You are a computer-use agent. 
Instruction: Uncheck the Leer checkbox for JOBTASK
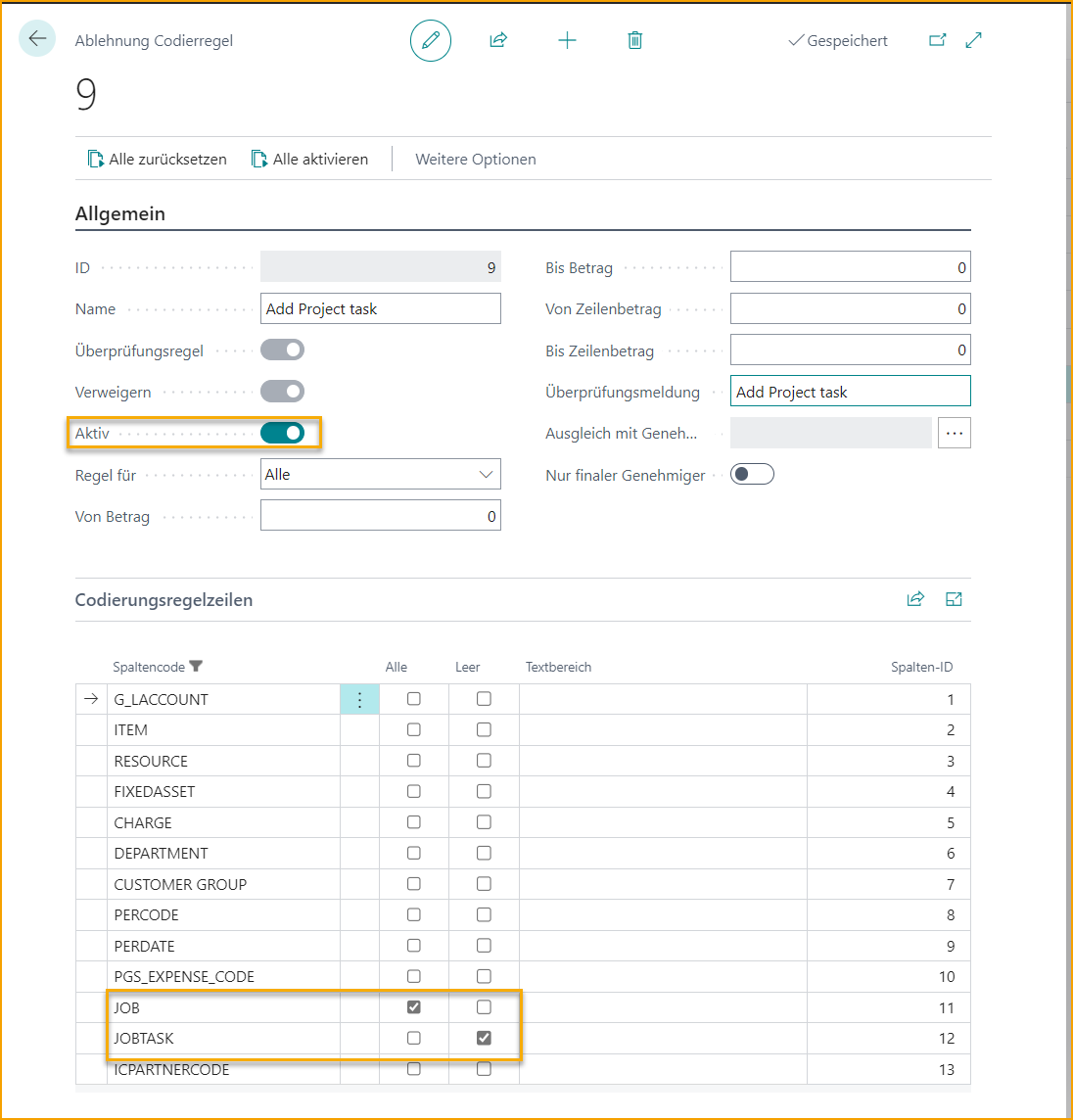(x=484, y=1038)
